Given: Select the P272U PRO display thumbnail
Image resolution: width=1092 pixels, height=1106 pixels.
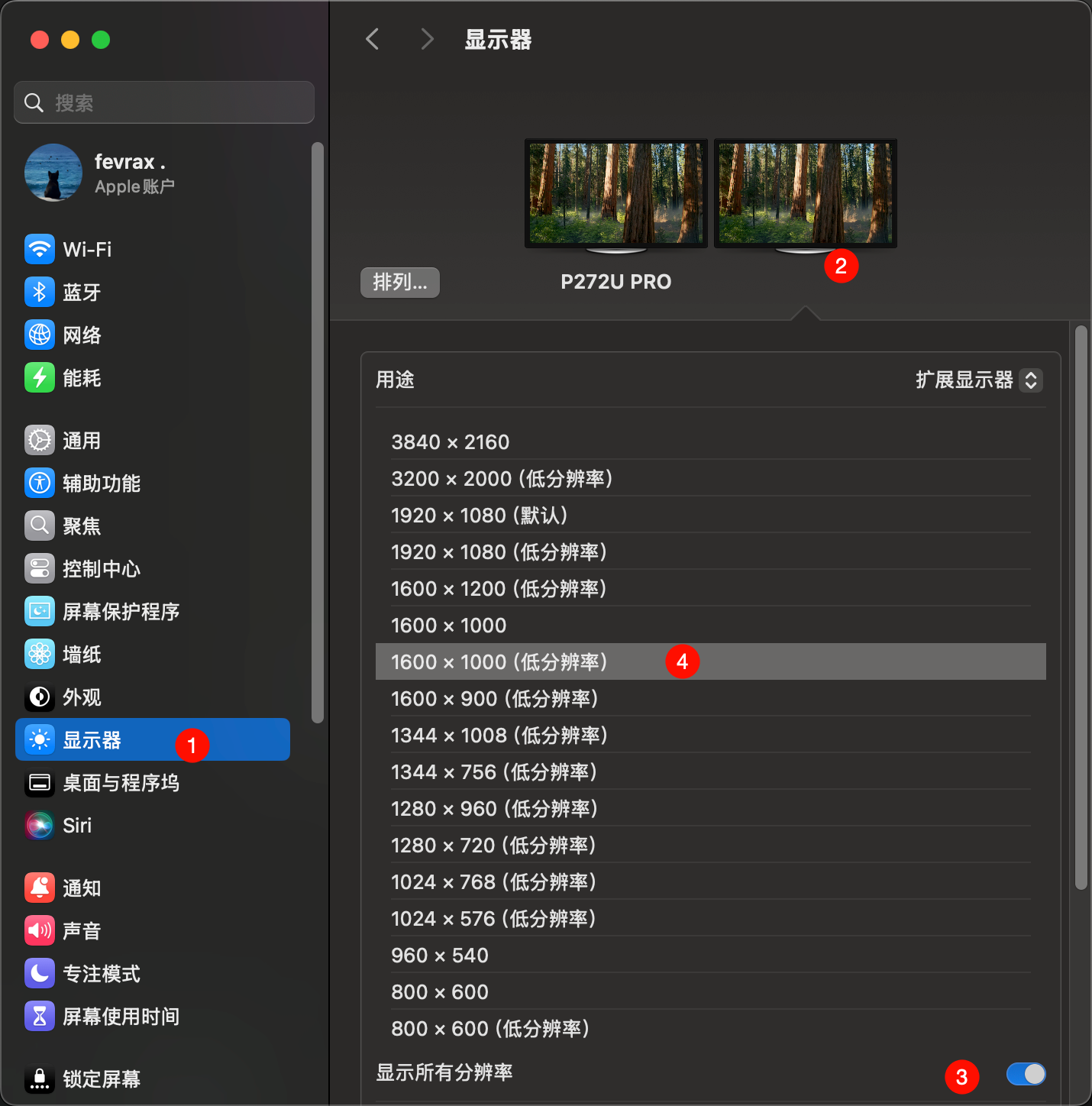Looking at the screenshot, I should click(x=615, y=193).
